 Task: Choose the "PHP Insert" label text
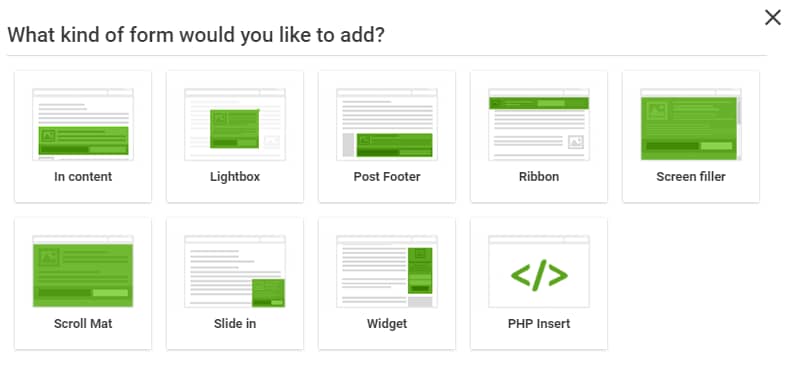tap(539, 323)
